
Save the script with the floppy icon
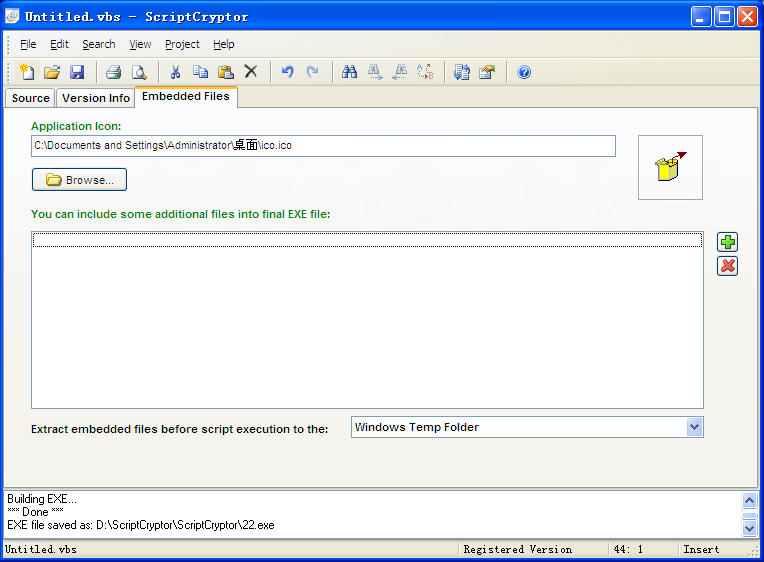[77, 72]
